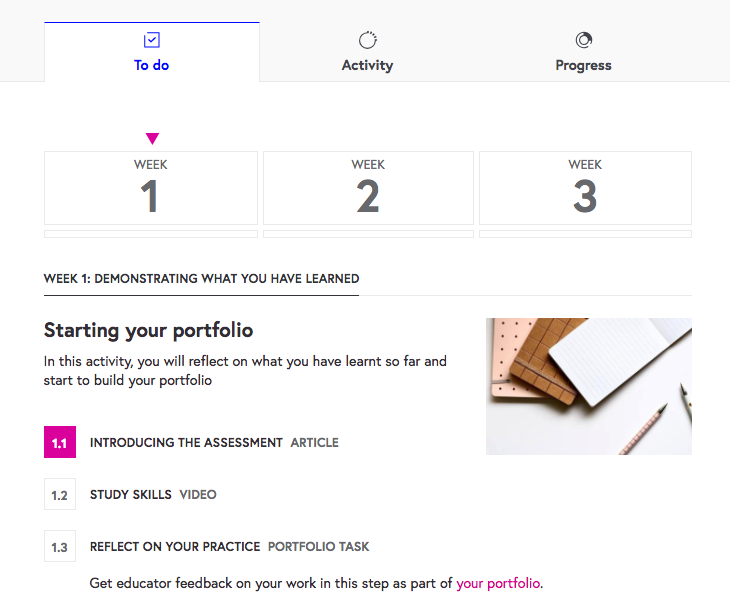This screenshot has height=611, width=730.
Task: Click the "Starting your portfolio" heading
Action: (x=148, y=330)
